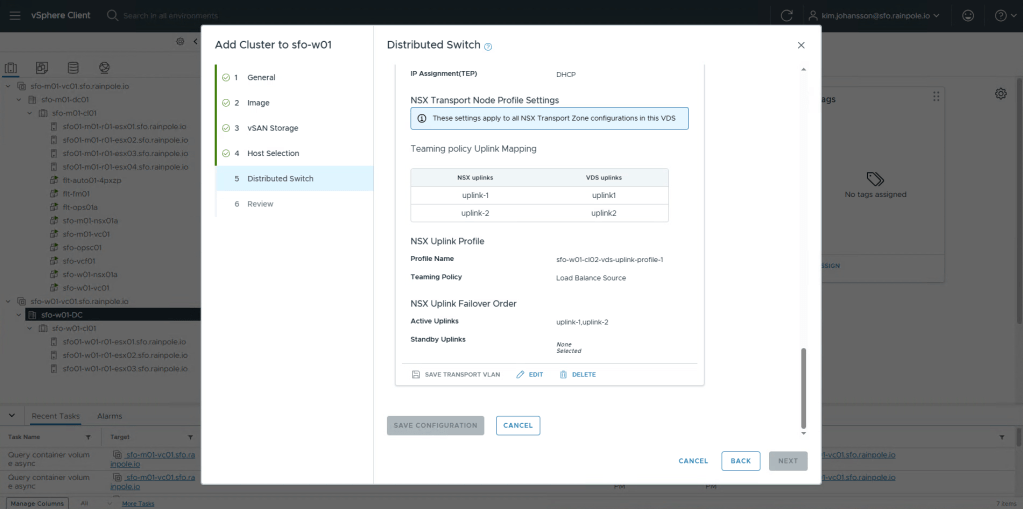Select the Networking inventory view icon
The image size is (1023, 509).
104,67
